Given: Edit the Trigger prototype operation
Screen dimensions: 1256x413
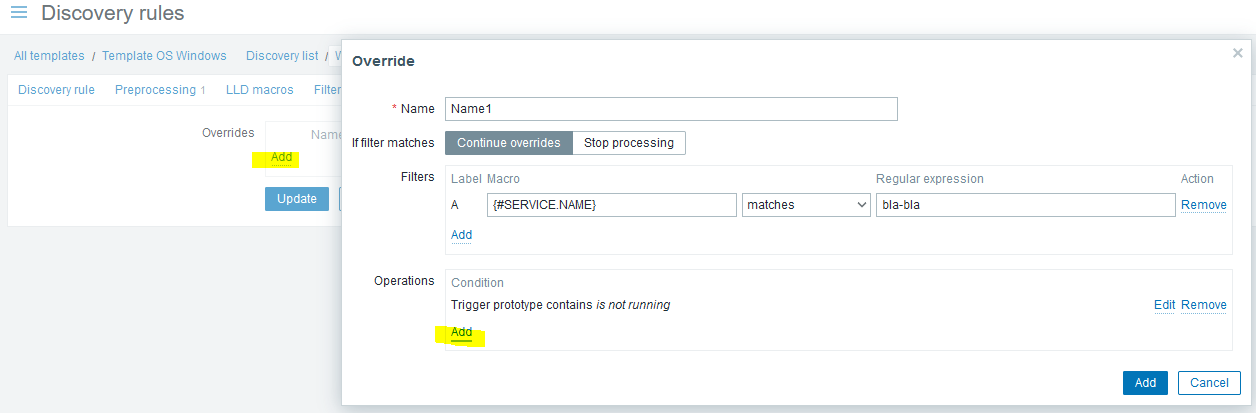Looking at the screenshot, I should tap(1164, 305).
